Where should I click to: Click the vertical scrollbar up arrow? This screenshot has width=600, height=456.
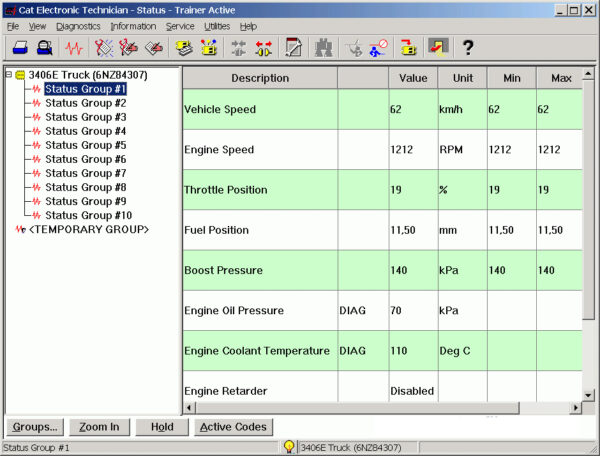[588, 73]
